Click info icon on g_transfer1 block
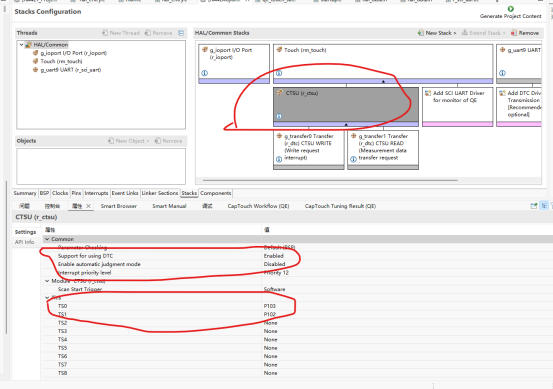553x389 pixels. pyautogui.click(x=353, y=159)
